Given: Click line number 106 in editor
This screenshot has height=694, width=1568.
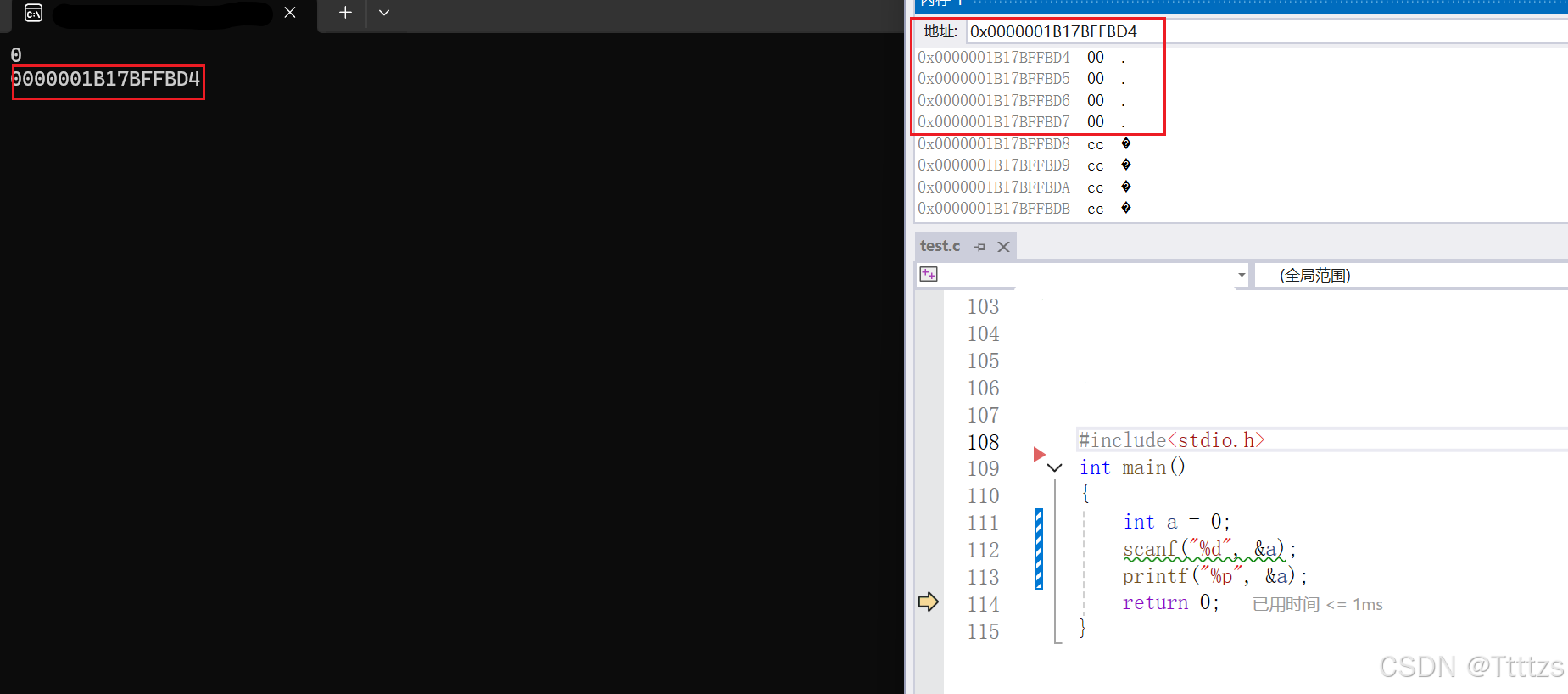Looking at the screenshot, I should [x=984, y=388].
